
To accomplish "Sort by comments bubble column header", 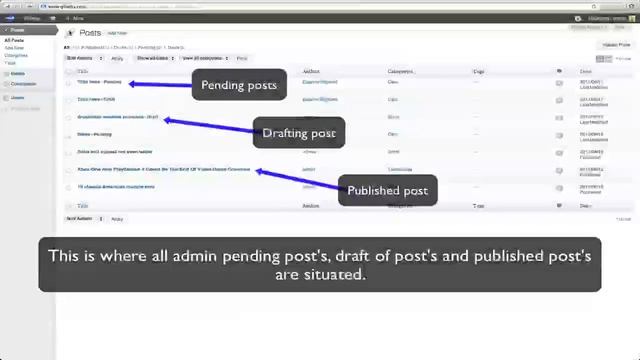I will pos(559,71).
